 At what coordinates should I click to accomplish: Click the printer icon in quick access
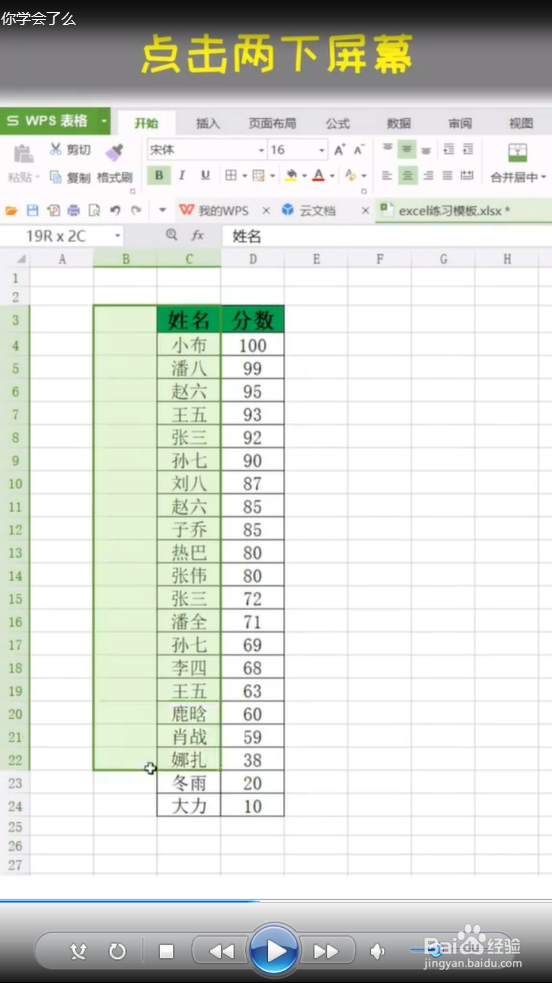coord(73,211)
